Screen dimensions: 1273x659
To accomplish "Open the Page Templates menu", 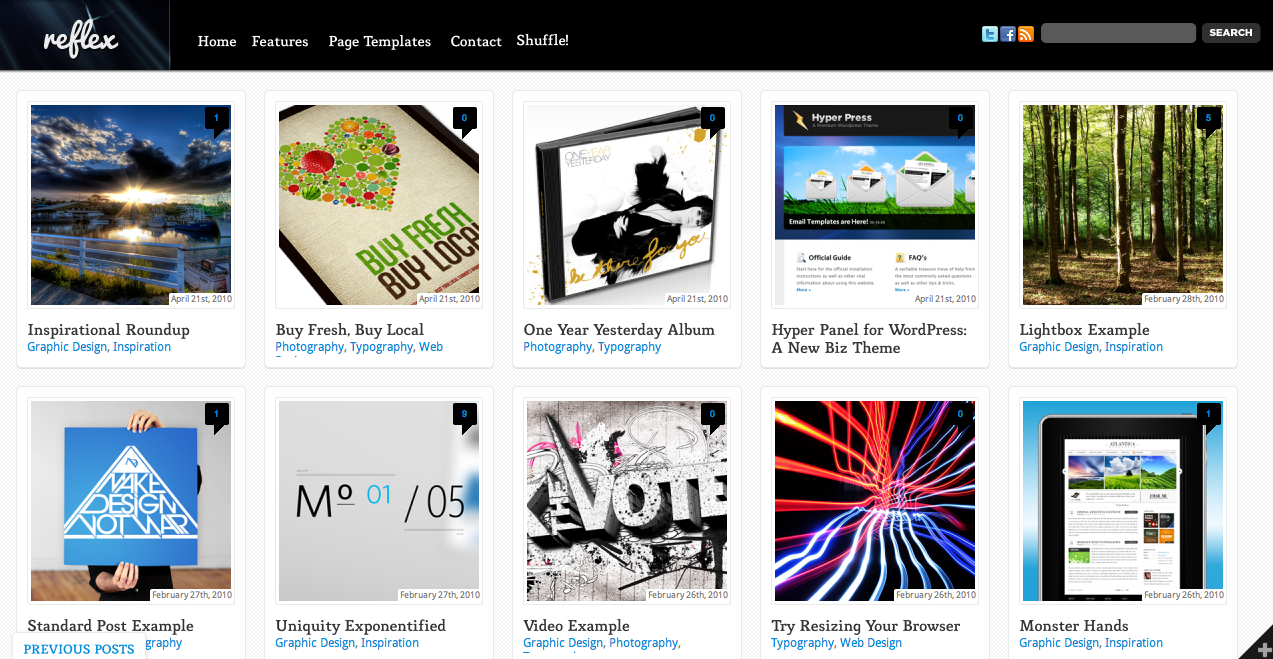I will 379,41.
